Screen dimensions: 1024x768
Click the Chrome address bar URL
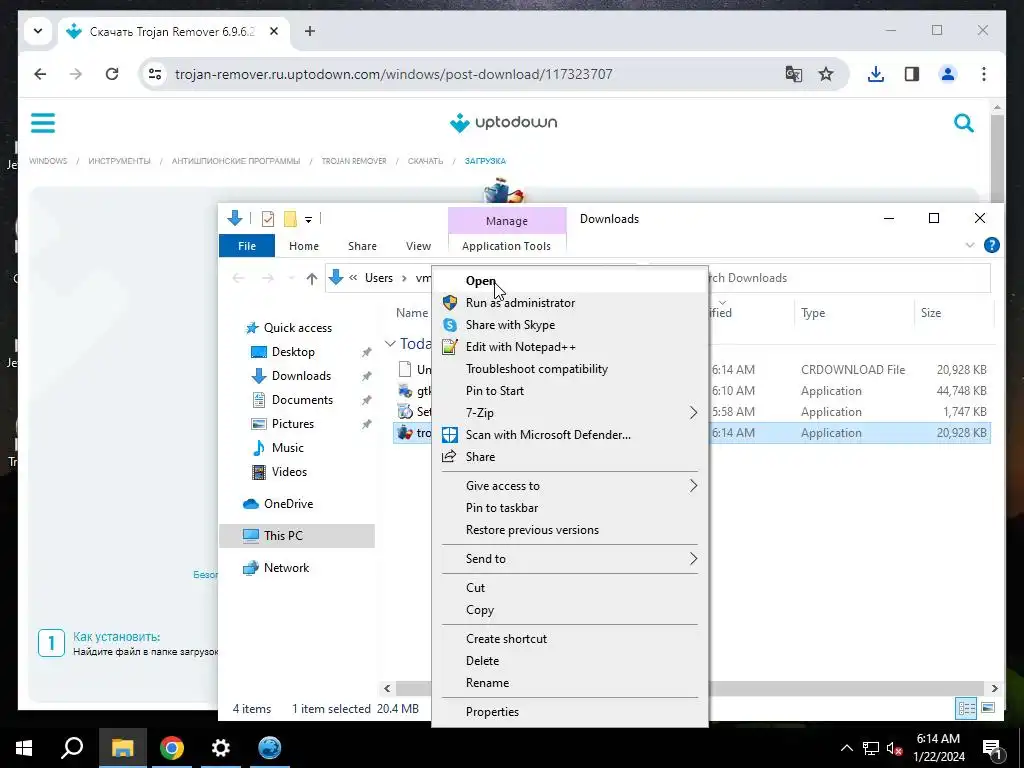tap(394, 74)
